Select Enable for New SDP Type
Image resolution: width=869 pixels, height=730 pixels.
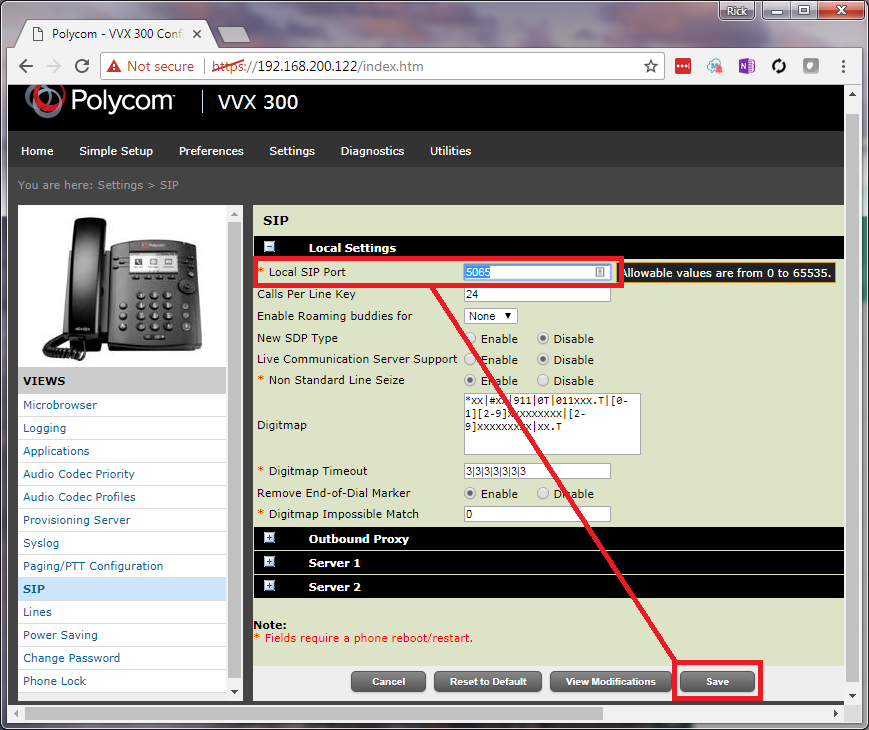point(470,338)
